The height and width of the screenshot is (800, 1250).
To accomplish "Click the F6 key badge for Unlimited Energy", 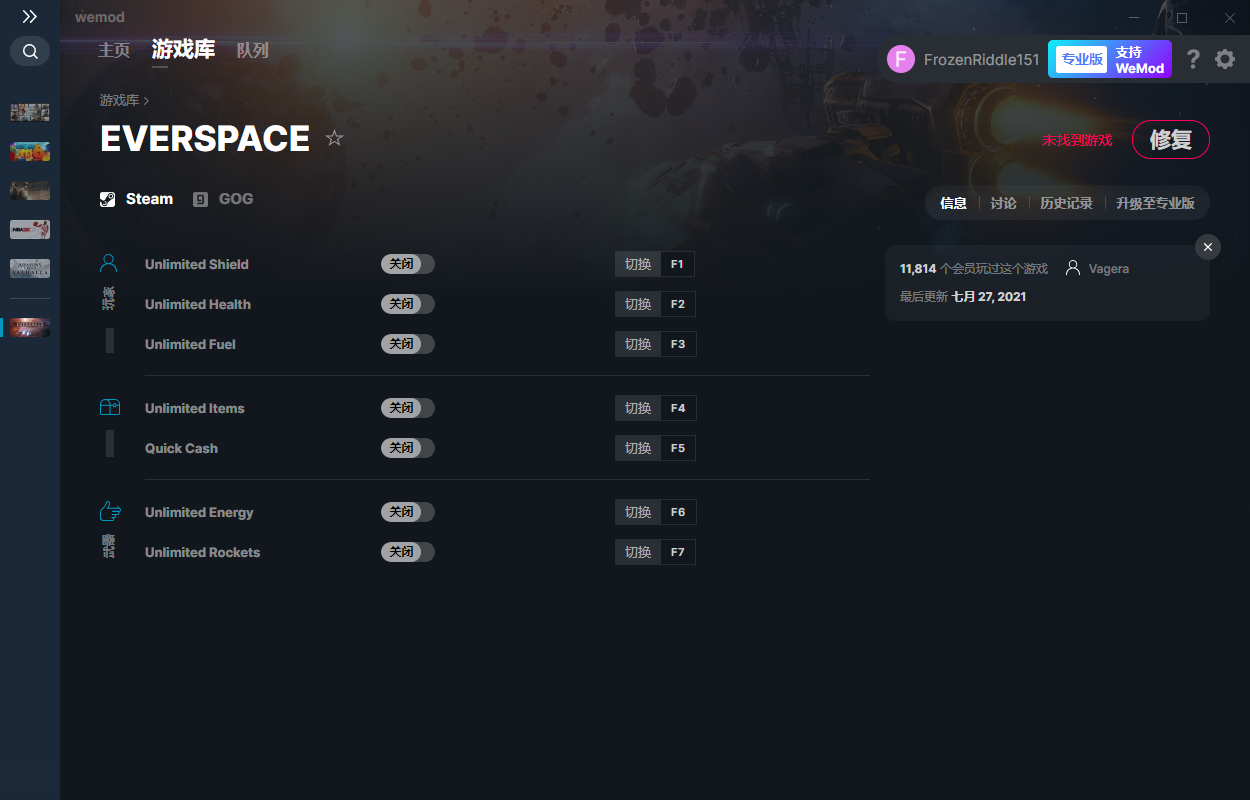I will click(678, 512).
